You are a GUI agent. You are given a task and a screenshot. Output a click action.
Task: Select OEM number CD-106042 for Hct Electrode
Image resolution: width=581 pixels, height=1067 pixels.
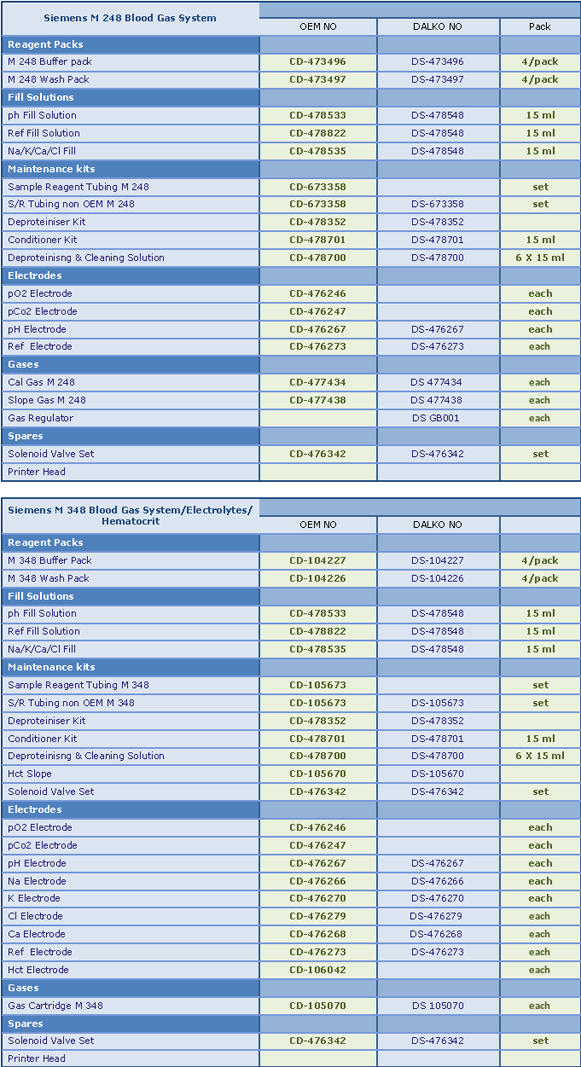tap(318, 970)
